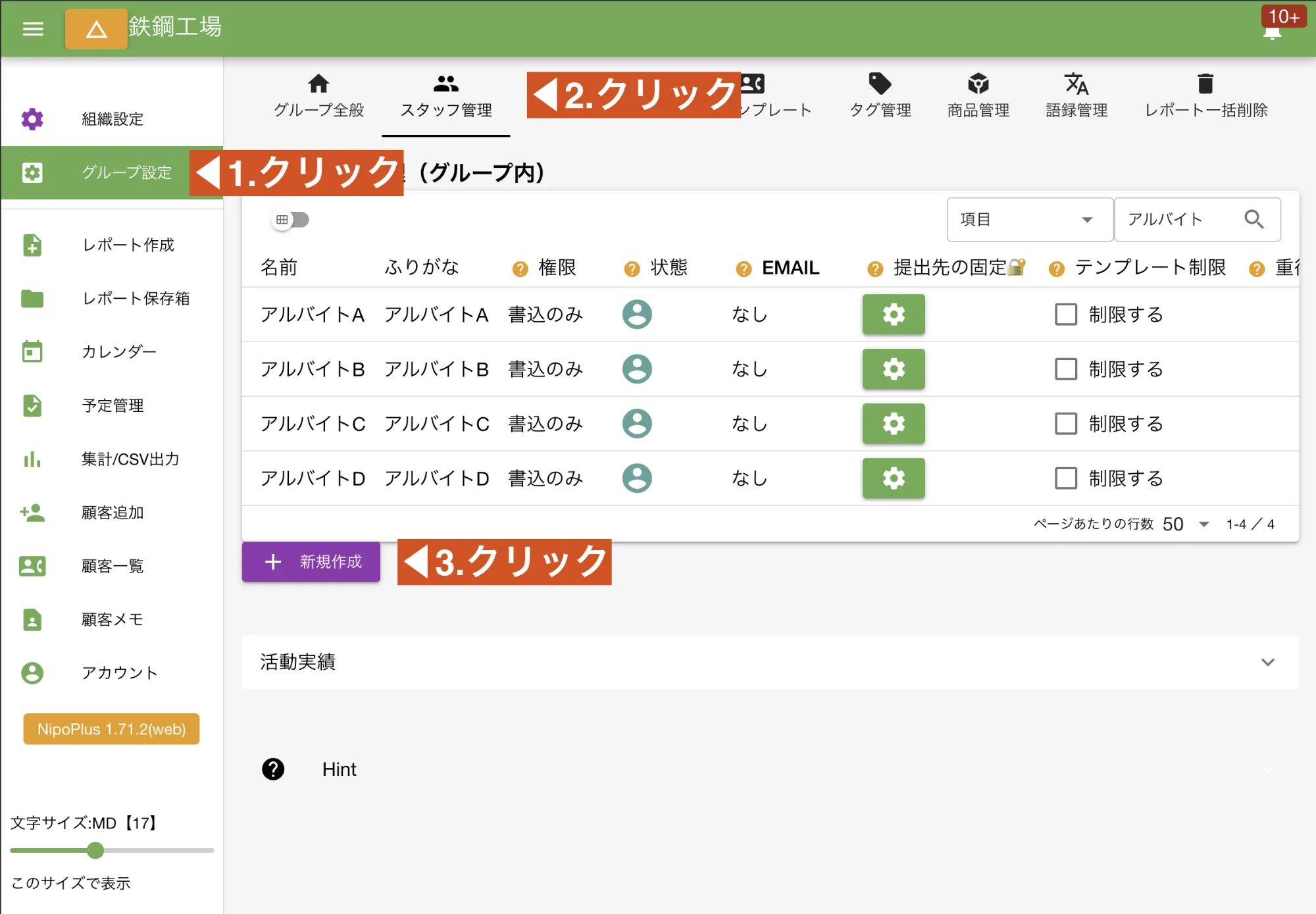Enable 制限する for アルバイトB
The height and width of the screenshot is (914, 1316).
(1065, 369)
